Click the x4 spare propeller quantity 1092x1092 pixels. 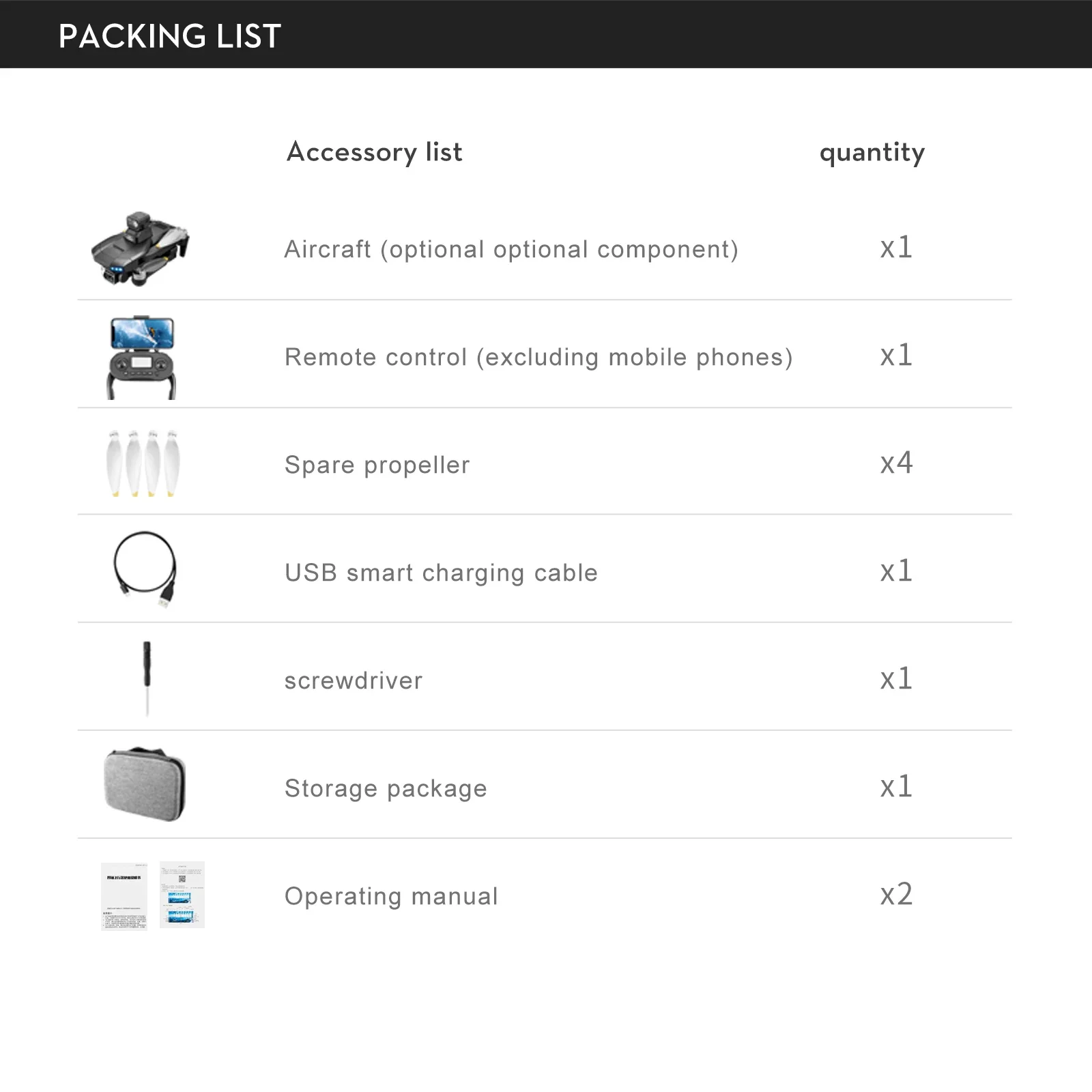896,463
